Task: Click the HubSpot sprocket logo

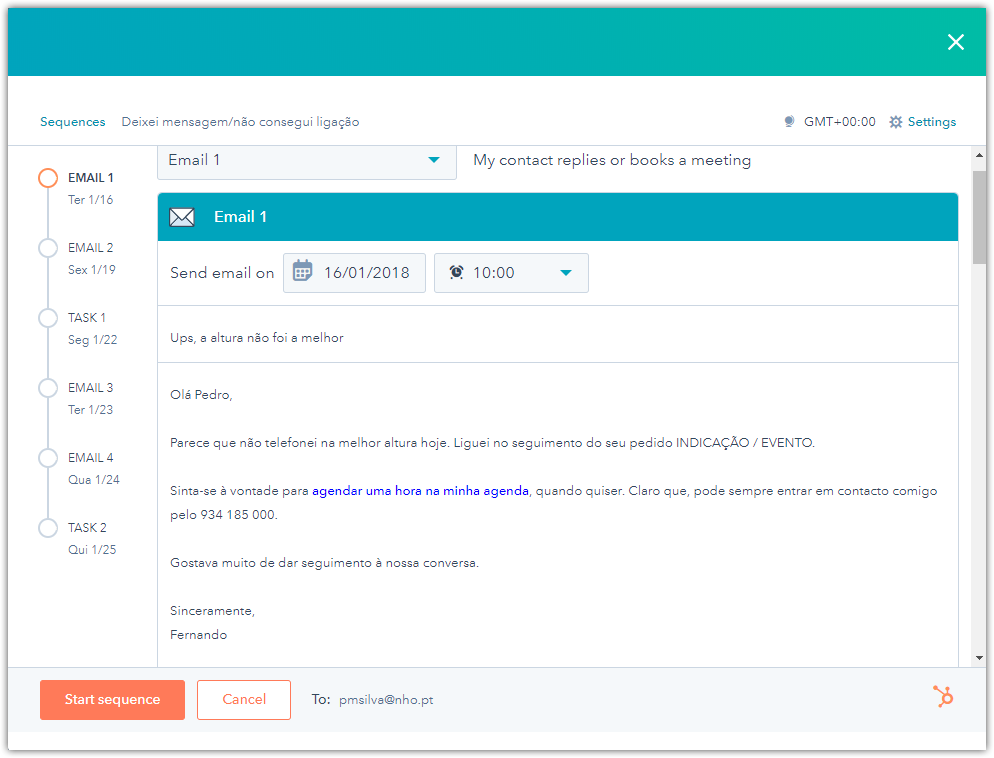Action: coord(942,697)
